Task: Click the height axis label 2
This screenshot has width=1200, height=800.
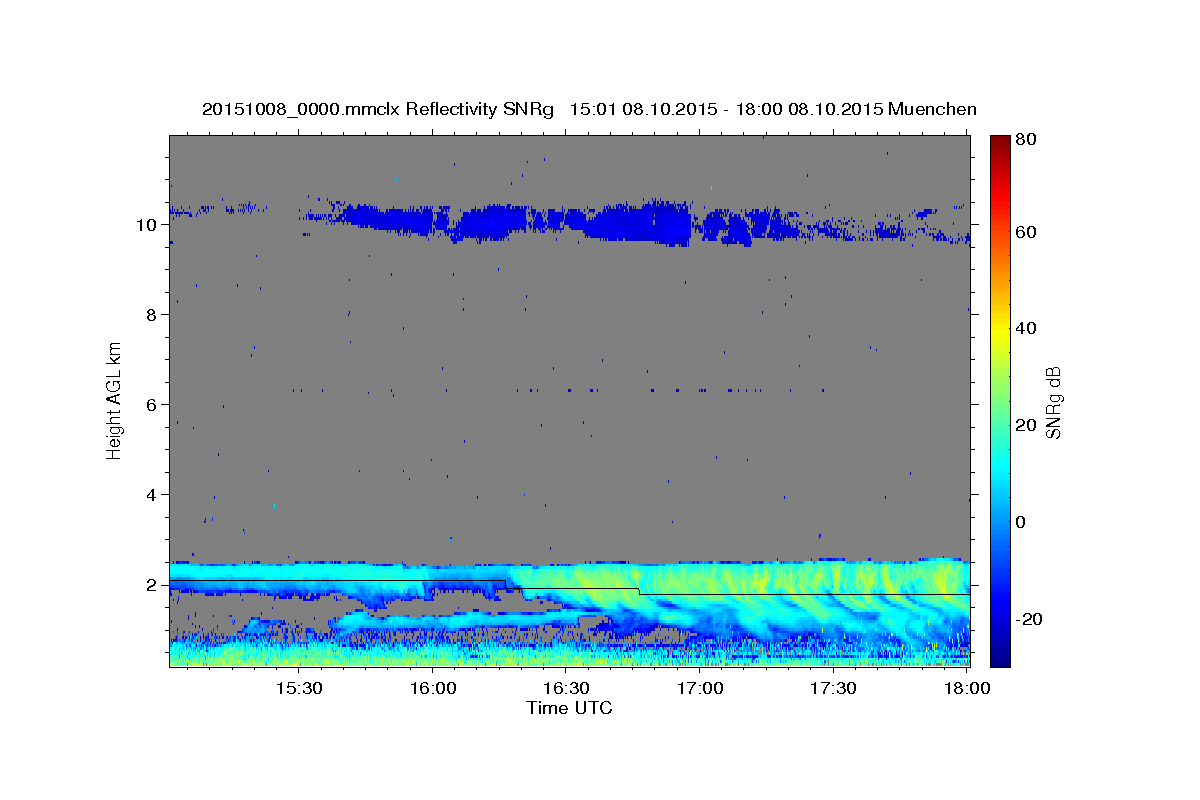Action: click(x=150, y=585)
